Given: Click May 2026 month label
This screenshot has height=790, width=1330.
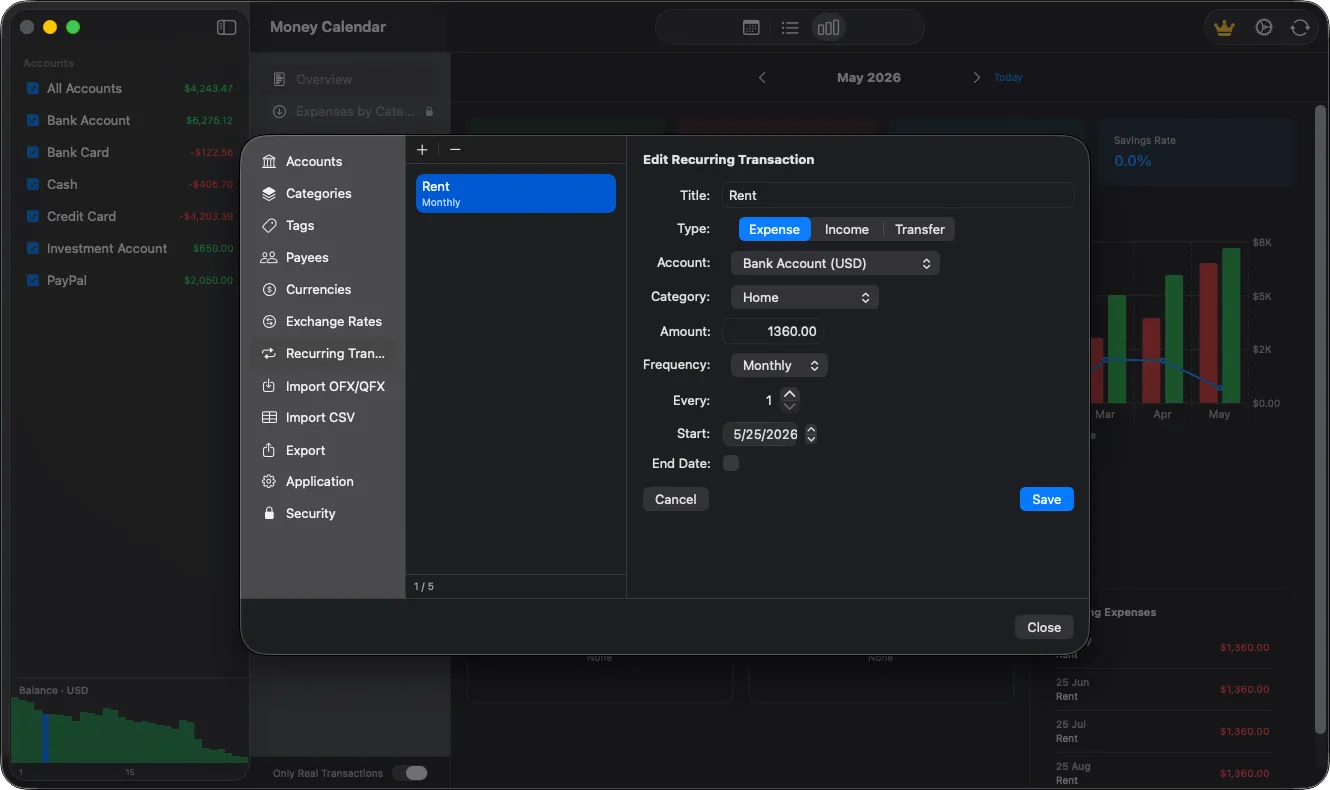Looking at the screenshot, I should (868, 77).
